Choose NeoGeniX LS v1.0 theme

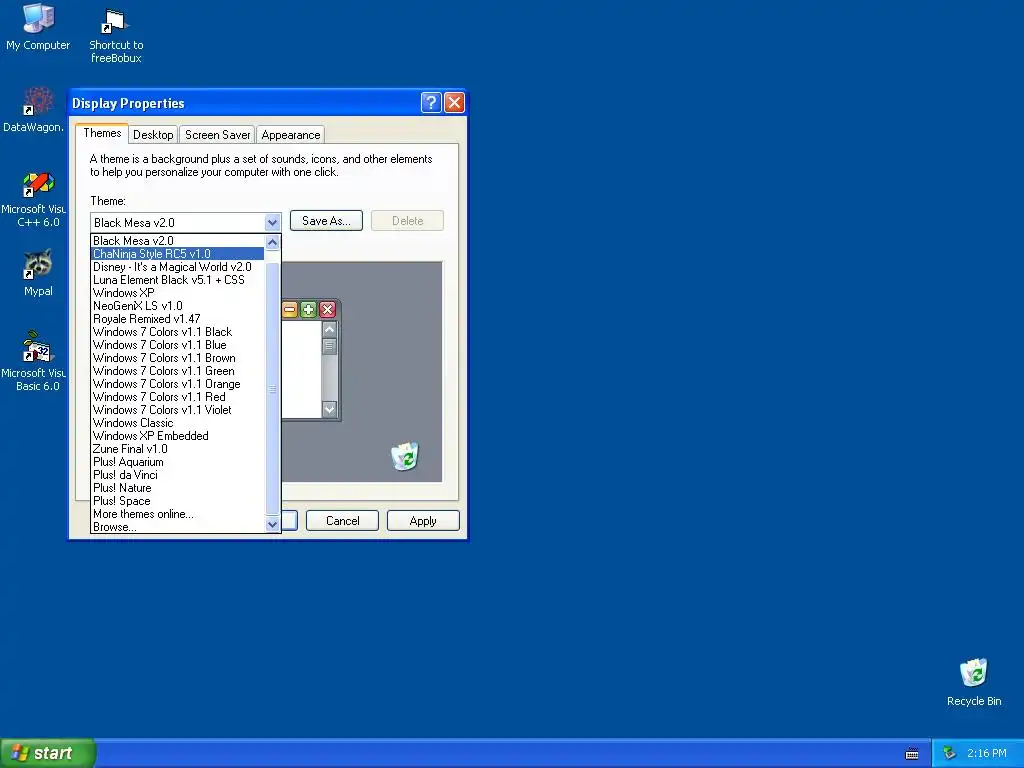[x=178, y=306]
